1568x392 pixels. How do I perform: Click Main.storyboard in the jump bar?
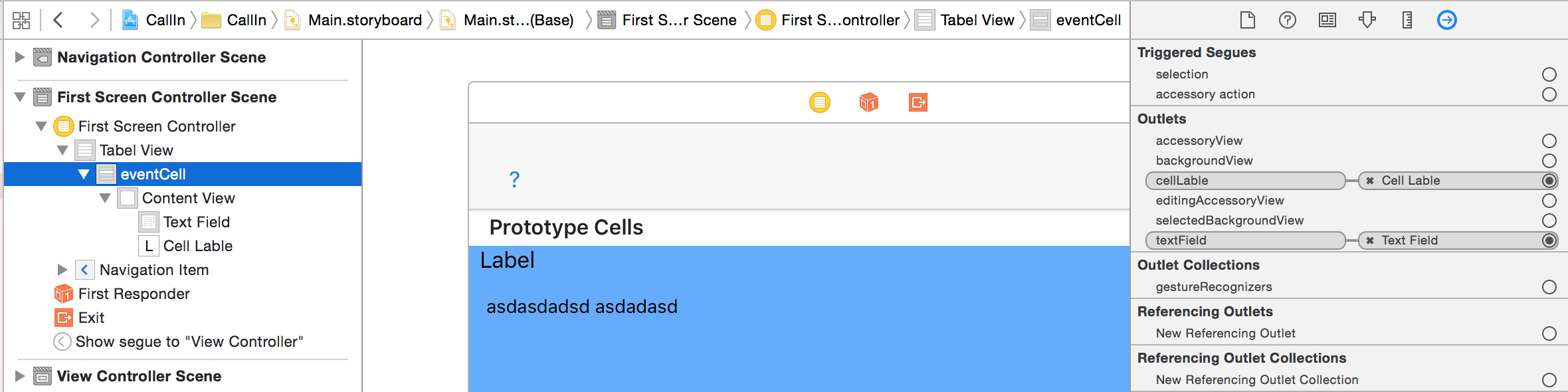(x=364, y=21)
